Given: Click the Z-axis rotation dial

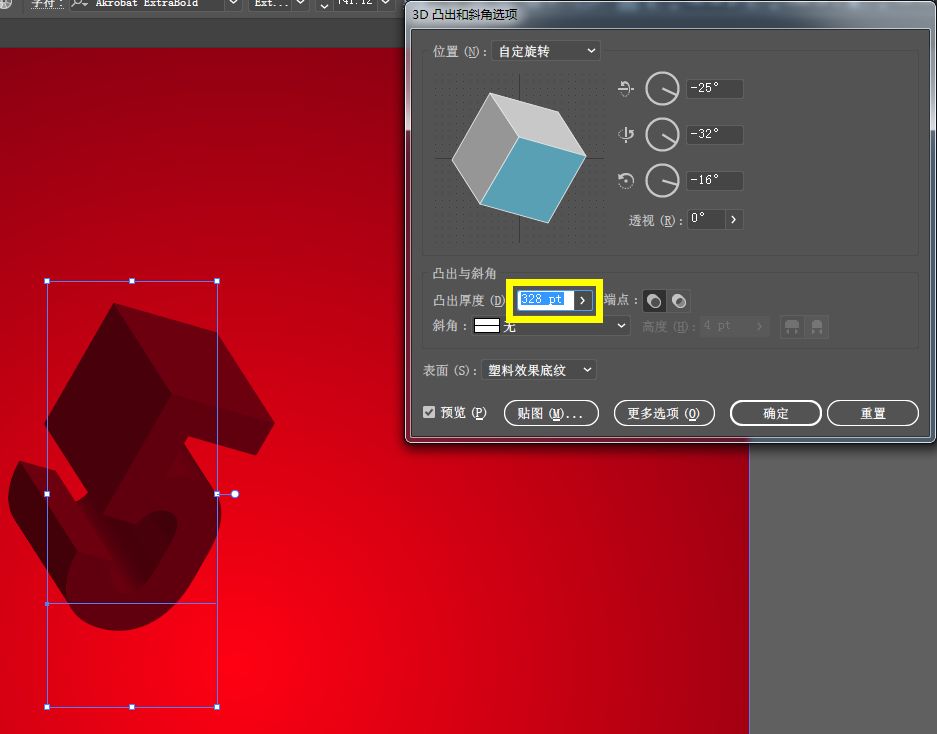Looking at the screenshot, I should point(662,181).
